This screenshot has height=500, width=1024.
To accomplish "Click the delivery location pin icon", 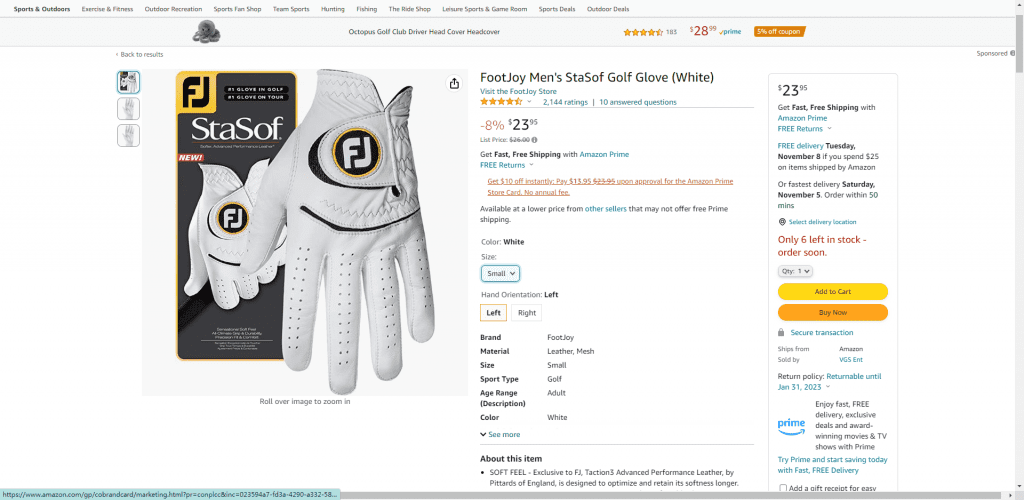I will click(x=782, y=222).
